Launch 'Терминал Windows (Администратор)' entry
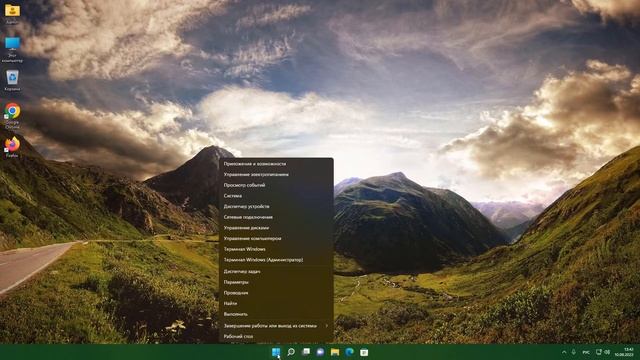The height and width of the screenshot is (360, 640). (x=276, y=260)
